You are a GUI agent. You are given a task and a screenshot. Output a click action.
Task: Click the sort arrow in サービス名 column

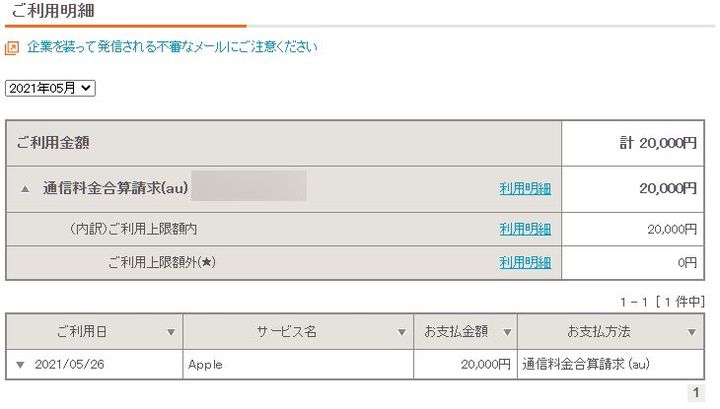tap(401, 332)
